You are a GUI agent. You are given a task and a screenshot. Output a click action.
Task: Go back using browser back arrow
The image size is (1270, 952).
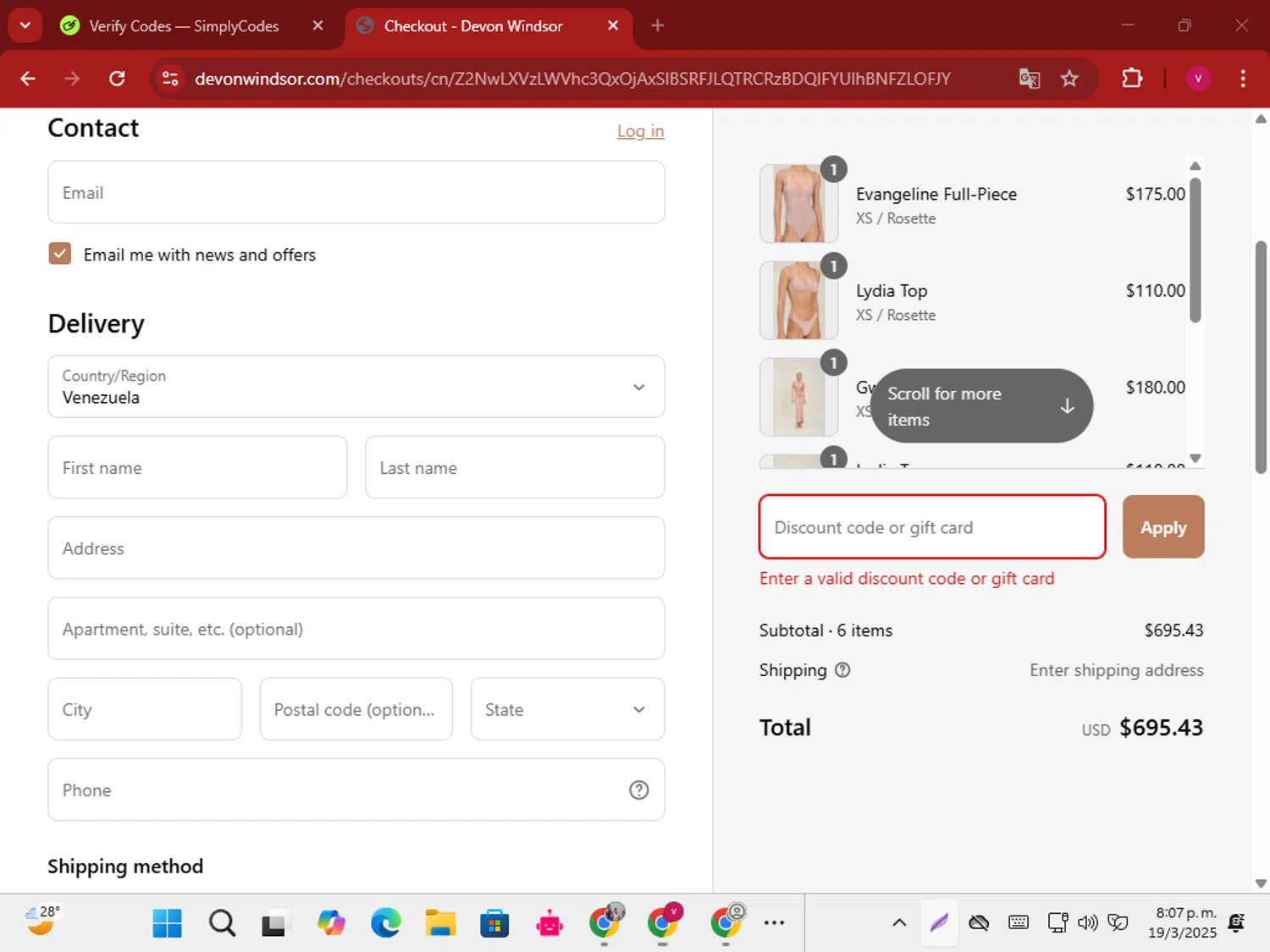point(28,79)
